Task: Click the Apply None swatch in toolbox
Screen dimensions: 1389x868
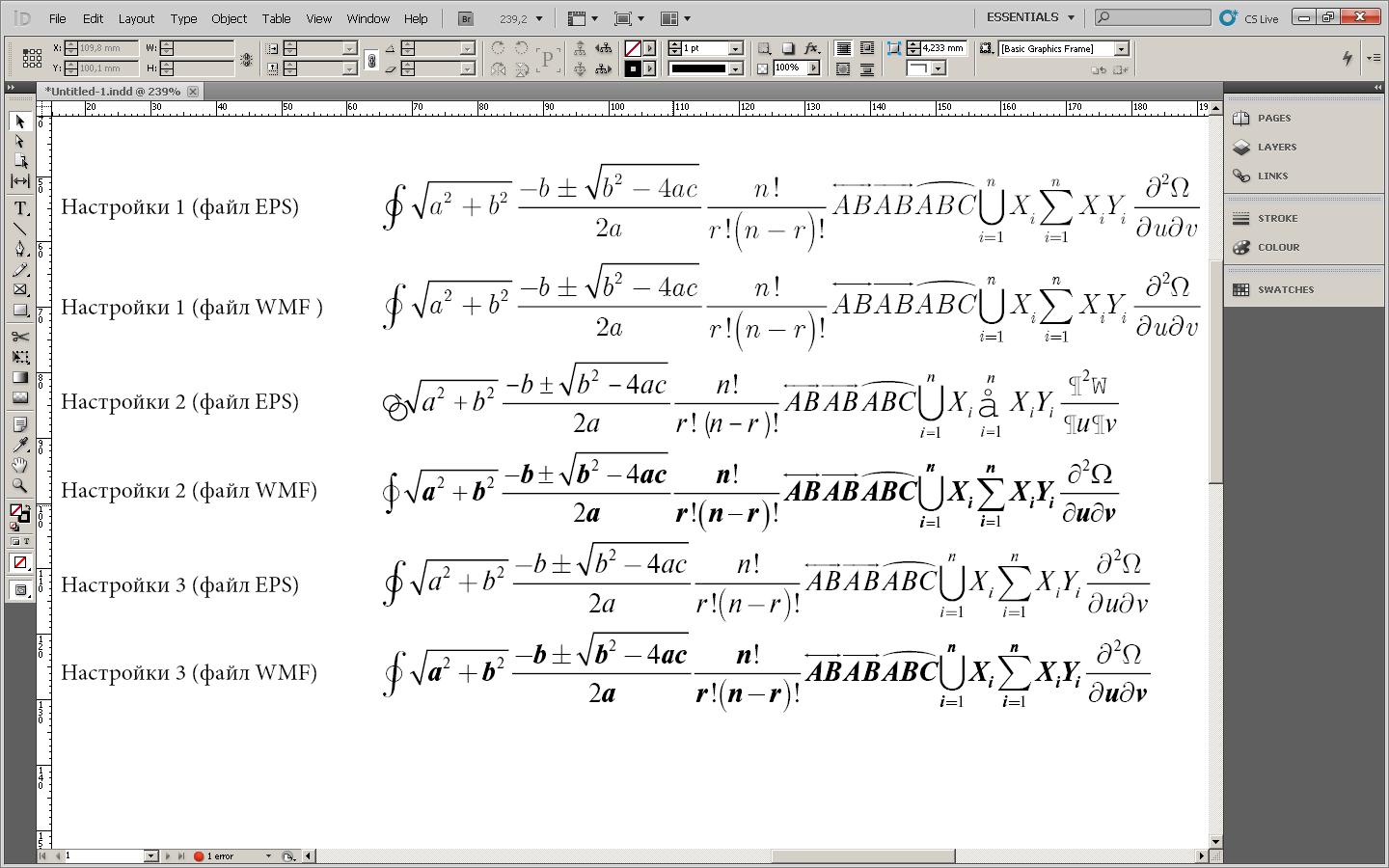Action: [x=19, y=562]
